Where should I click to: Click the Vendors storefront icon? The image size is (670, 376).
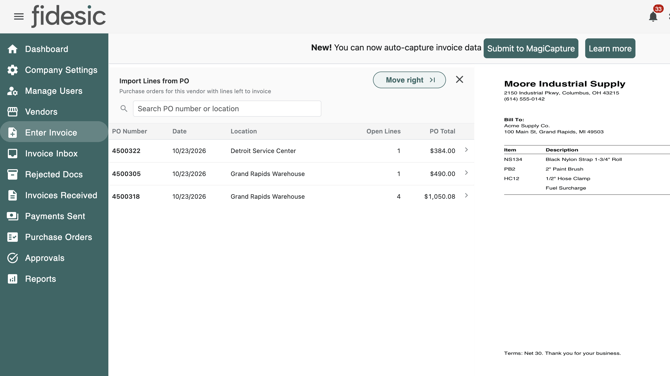coord(12,112)
